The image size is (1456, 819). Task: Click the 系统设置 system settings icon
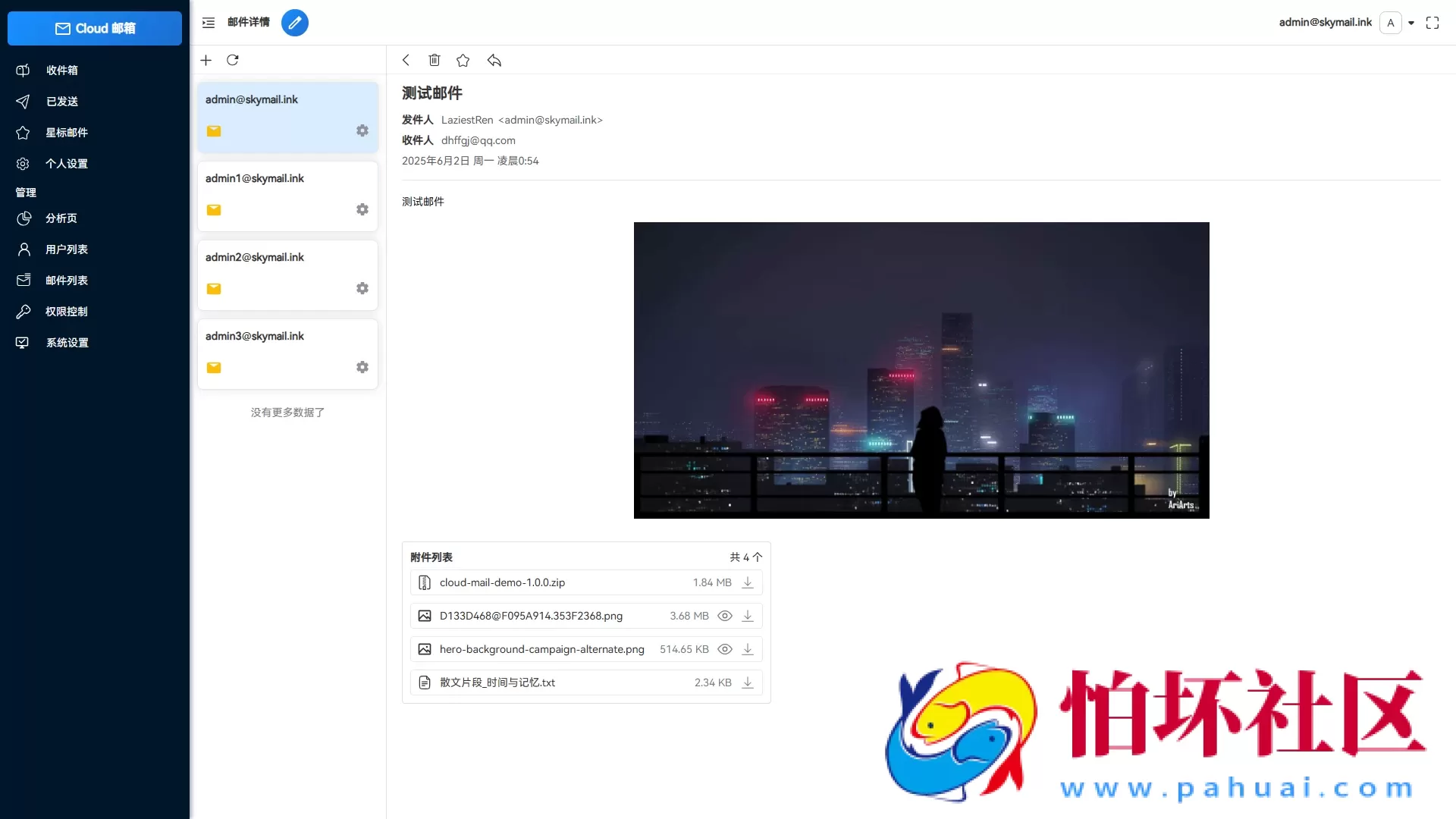pos(23,343)
